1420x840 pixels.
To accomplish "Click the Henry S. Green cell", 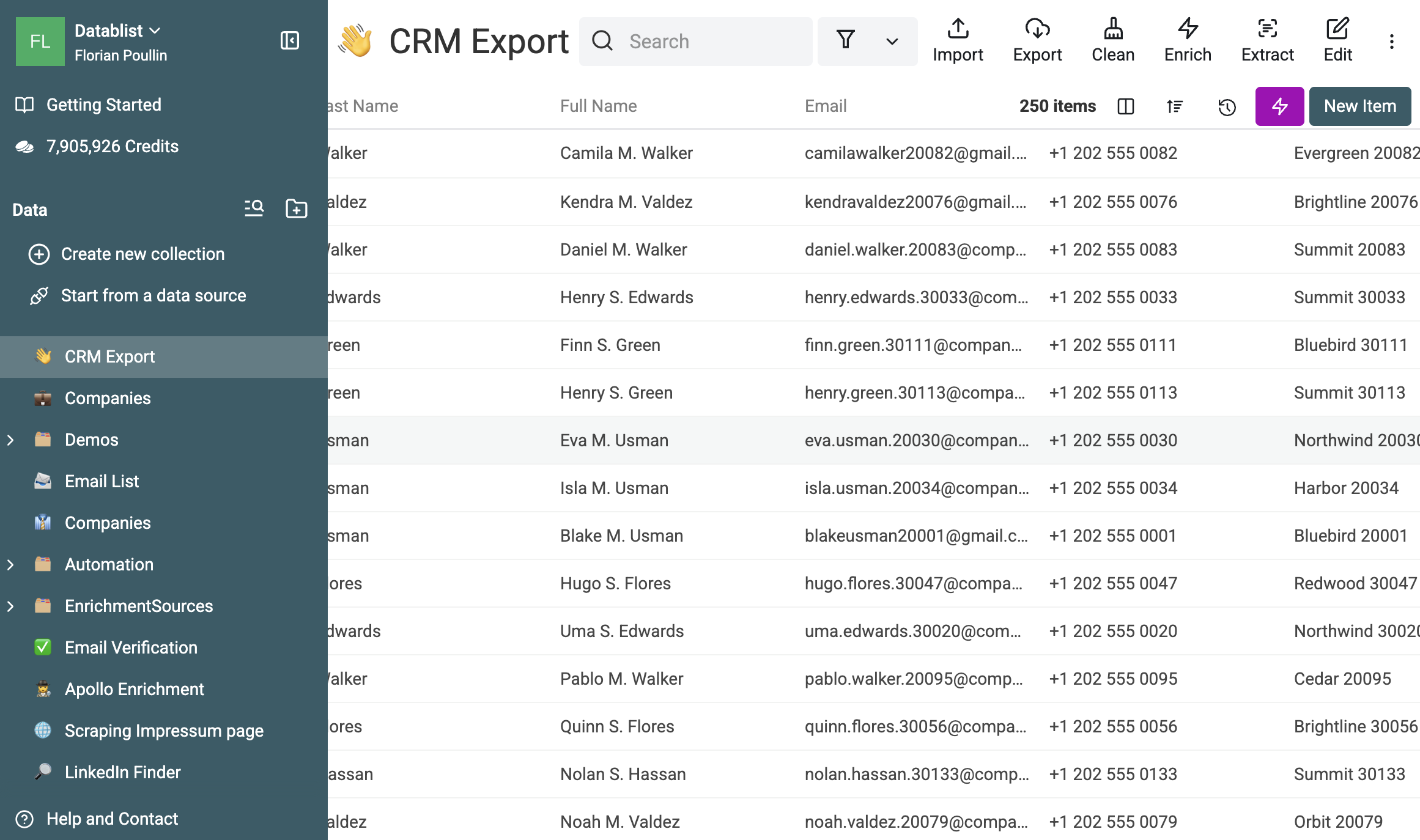I will pyautogui.click(x=616, y=392).
